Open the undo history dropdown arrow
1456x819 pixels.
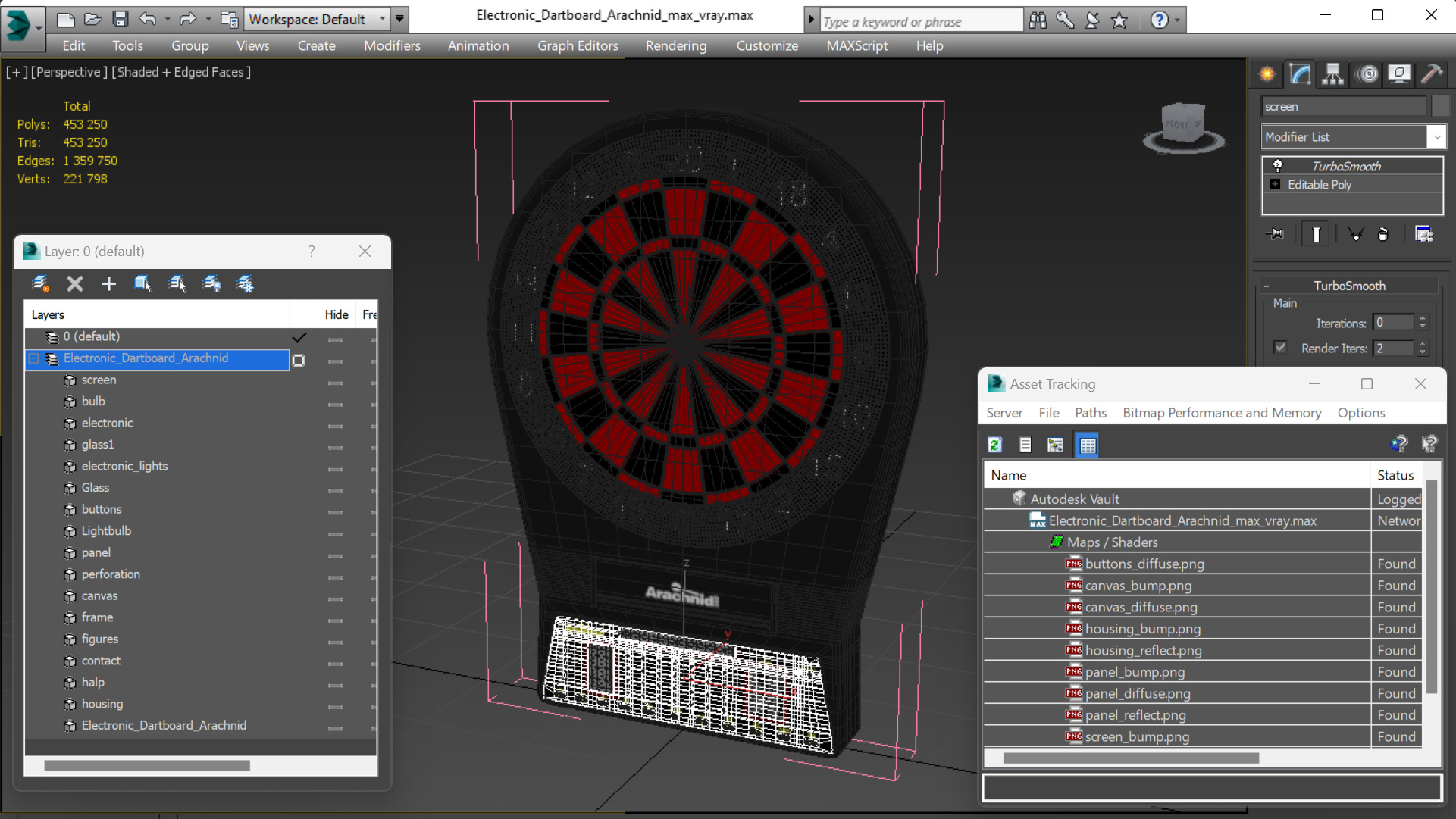(x=167, y=19)
